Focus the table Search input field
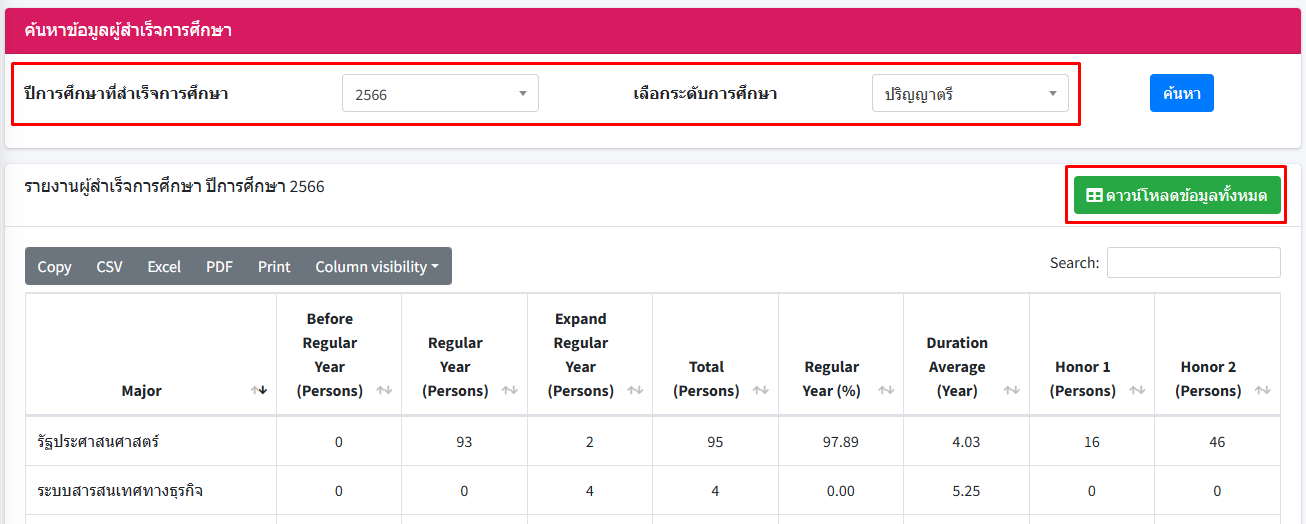1306x524 pixels. coord(1193,263)
